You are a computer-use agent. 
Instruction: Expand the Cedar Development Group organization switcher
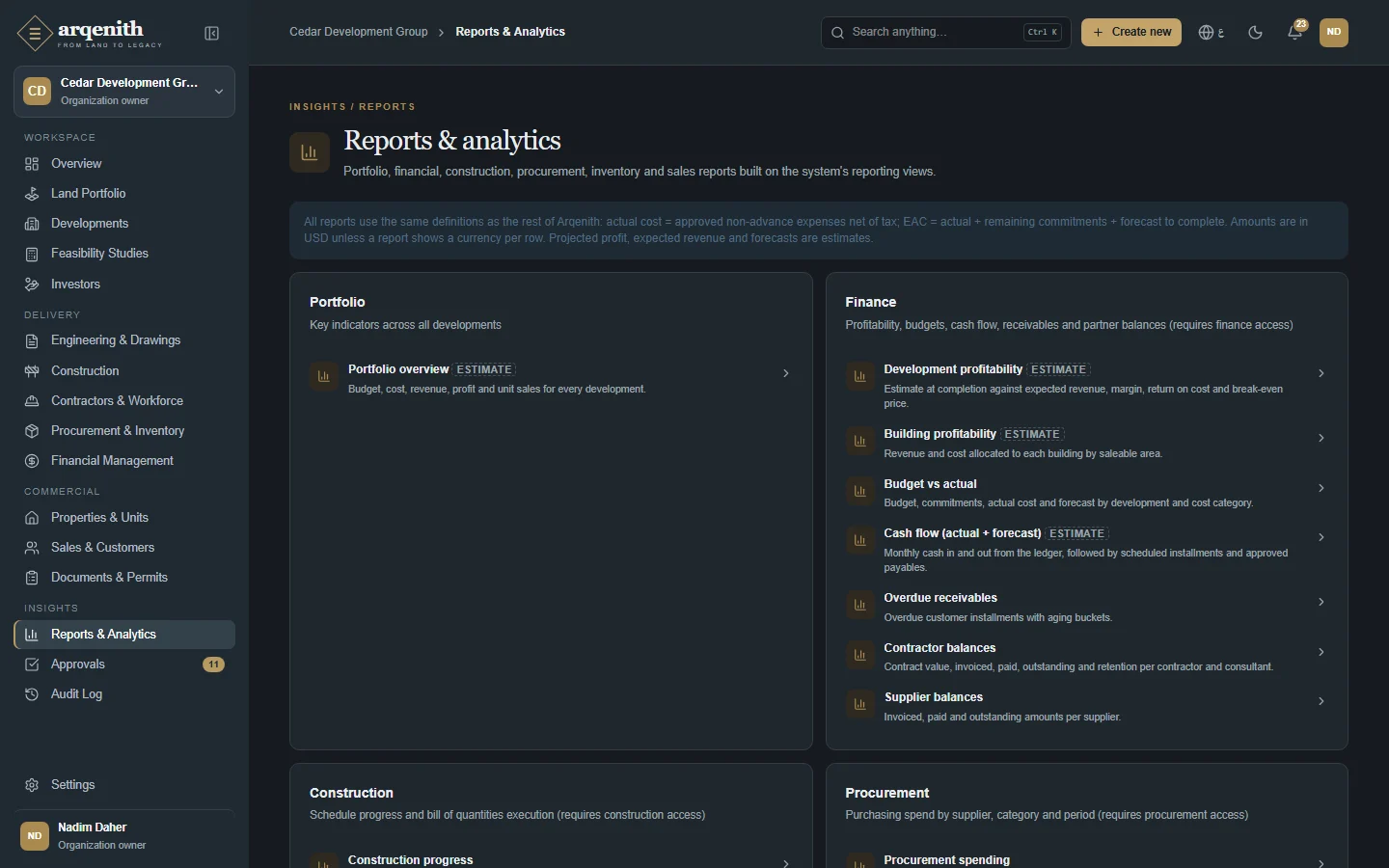pyautogui.click(x=124, y=92)
